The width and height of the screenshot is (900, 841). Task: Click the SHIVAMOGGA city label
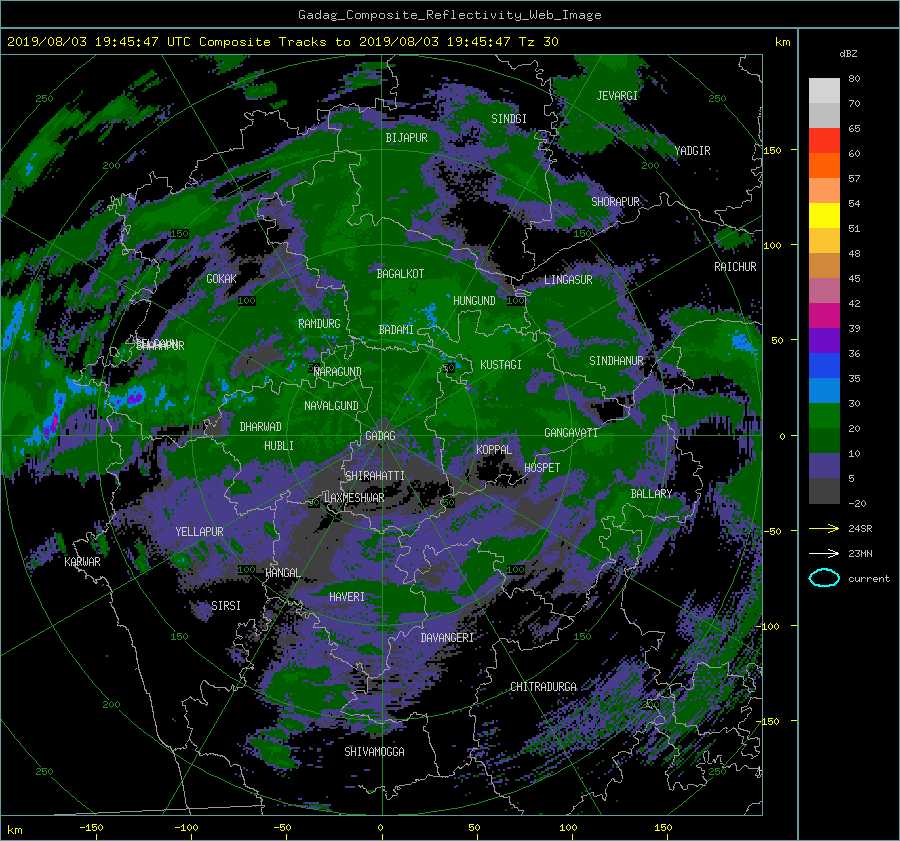pyautogui.click(x=374, y=751)
